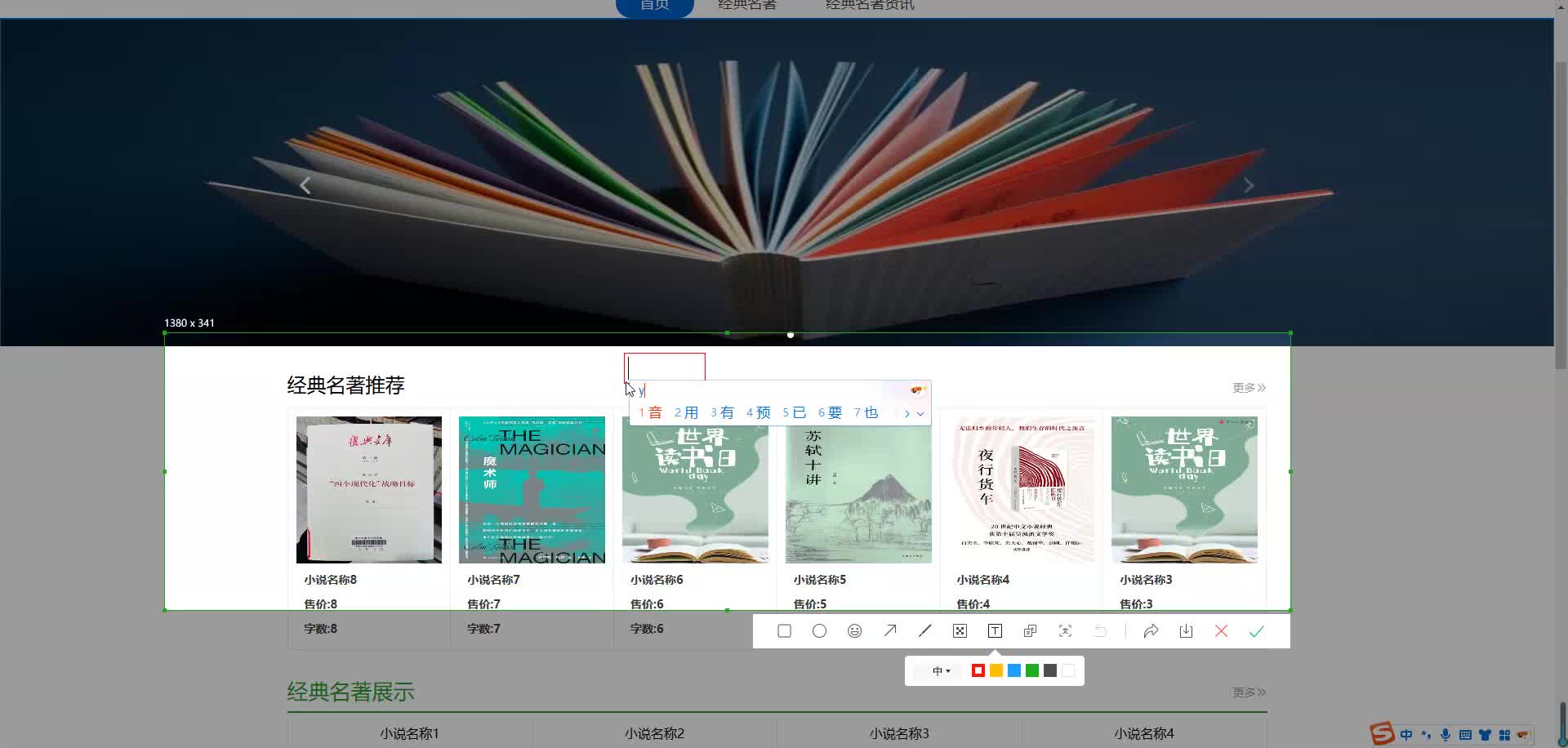Choose IME candidate 6 要

pyautogui.click(x=831, y=413)
